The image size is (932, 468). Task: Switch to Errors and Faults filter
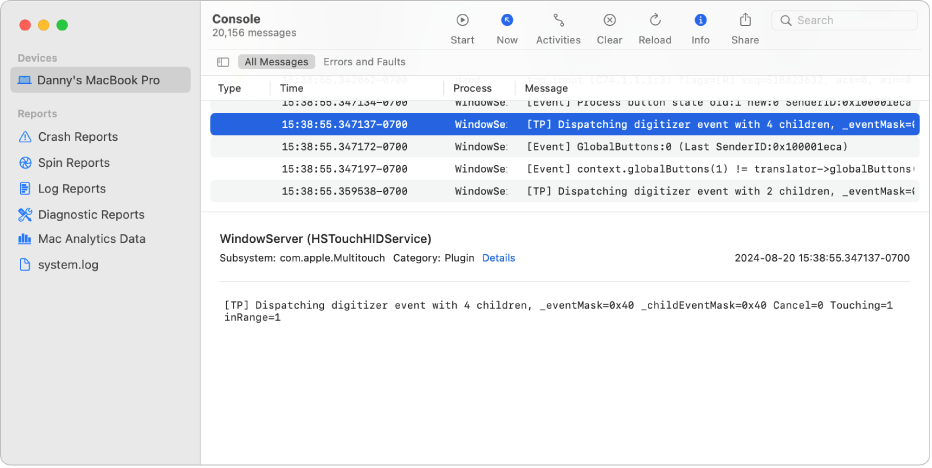(364, 62)
